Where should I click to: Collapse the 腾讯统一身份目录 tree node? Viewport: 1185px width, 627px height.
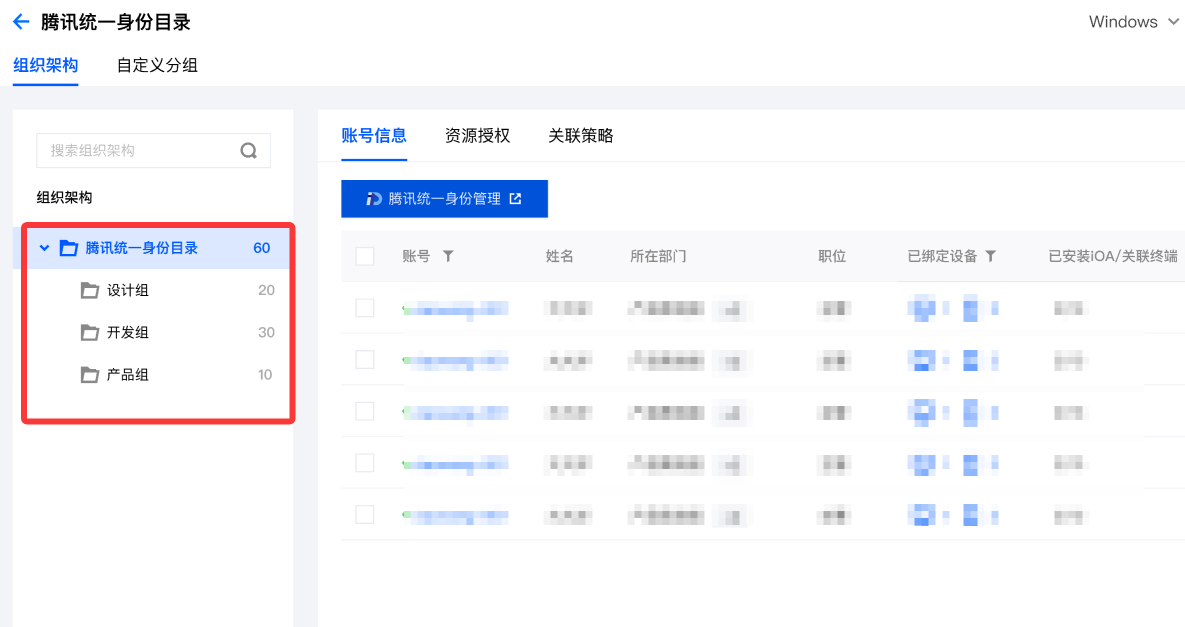click(x=45, y=248)
